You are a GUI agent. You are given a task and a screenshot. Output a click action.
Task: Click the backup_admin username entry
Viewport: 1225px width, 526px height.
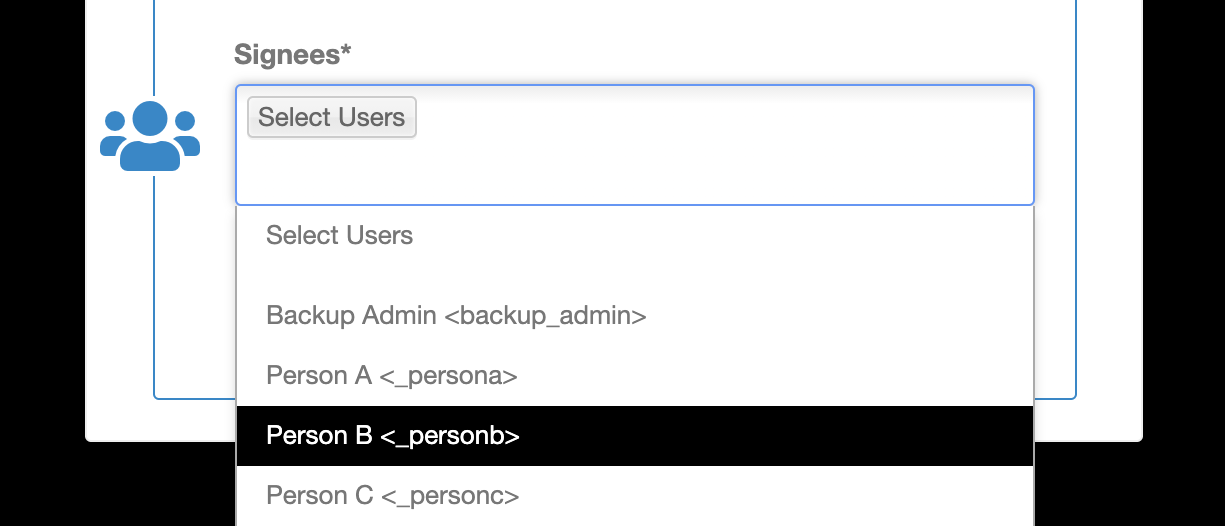pos(545,316)
